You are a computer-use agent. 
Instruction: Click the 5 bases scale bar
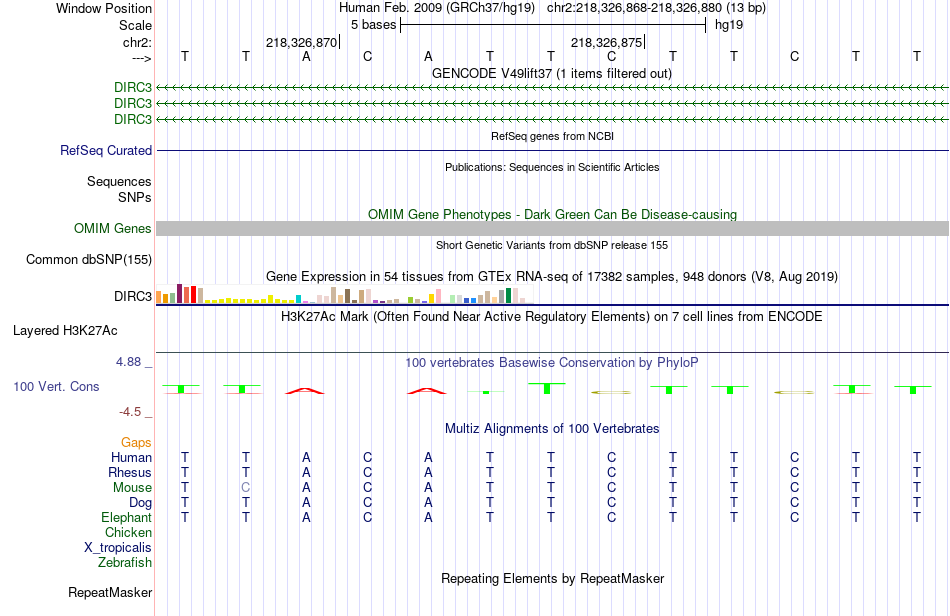pos(553,25)
